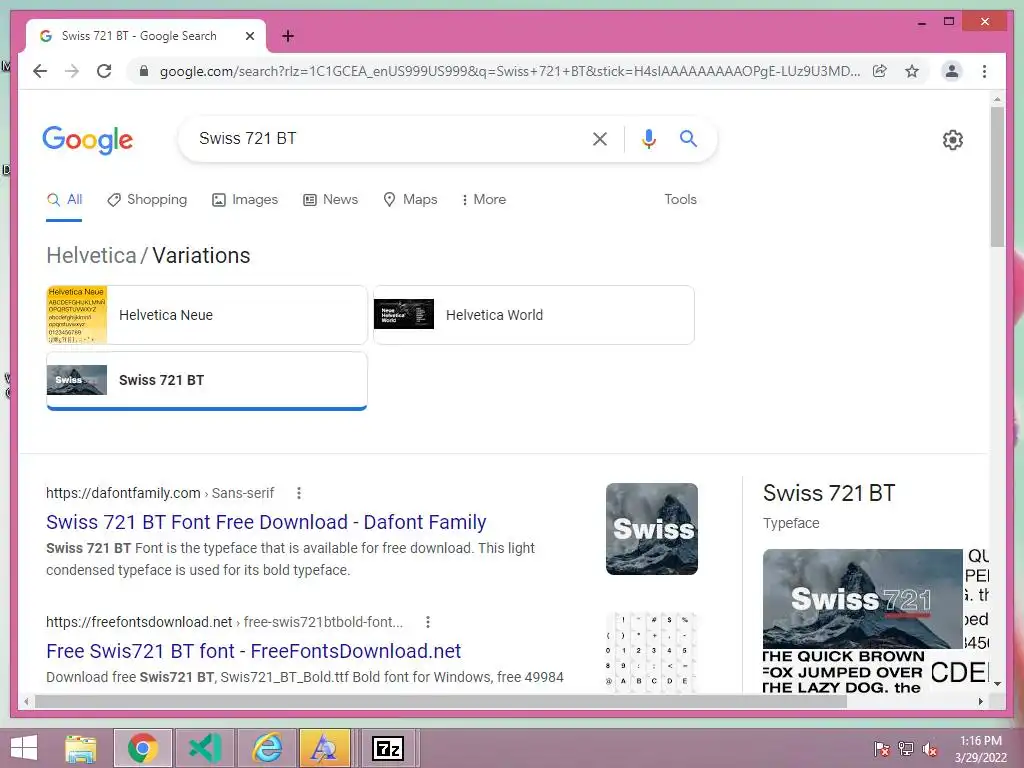Open 7-Zip from the taskbar
Screen dimensions: 1024x768
(x=388, y=748)
